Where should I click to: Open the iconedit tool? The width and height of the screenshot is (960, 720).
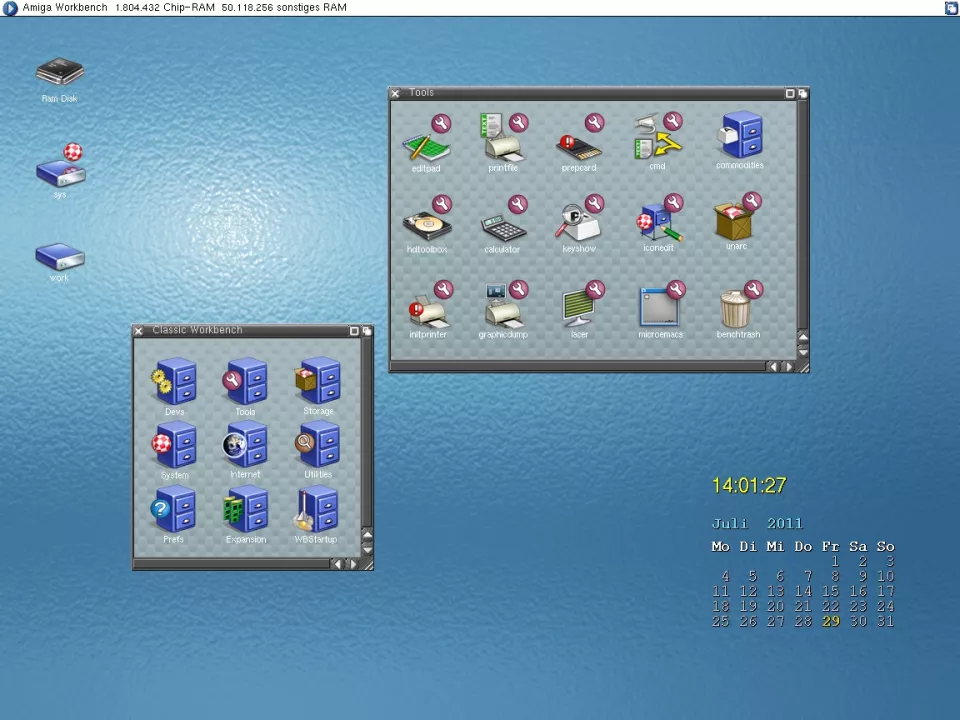click(x=659, y=224)
